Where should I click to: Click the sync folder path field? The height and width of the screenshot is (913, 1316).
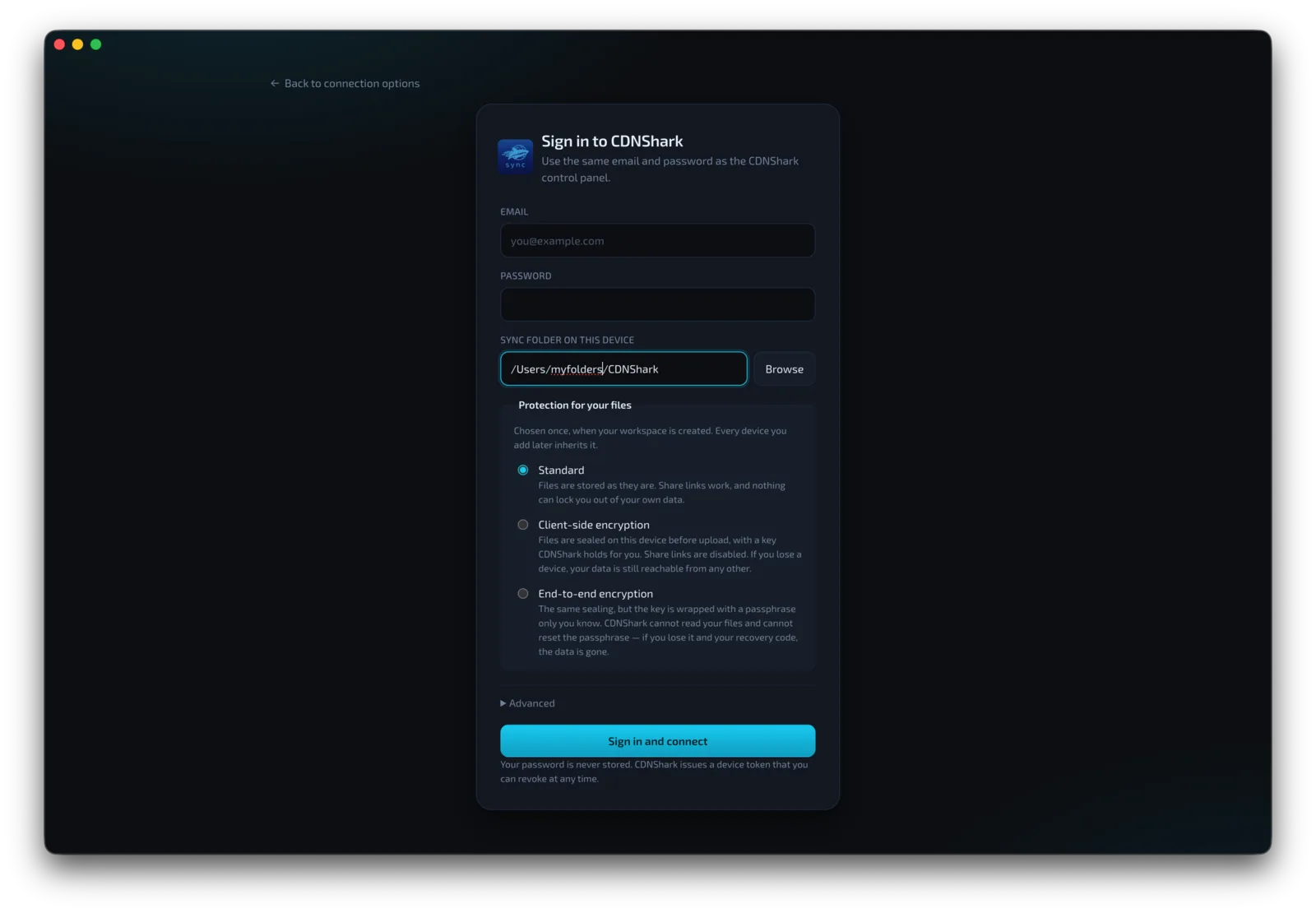[x=623, y=368]
